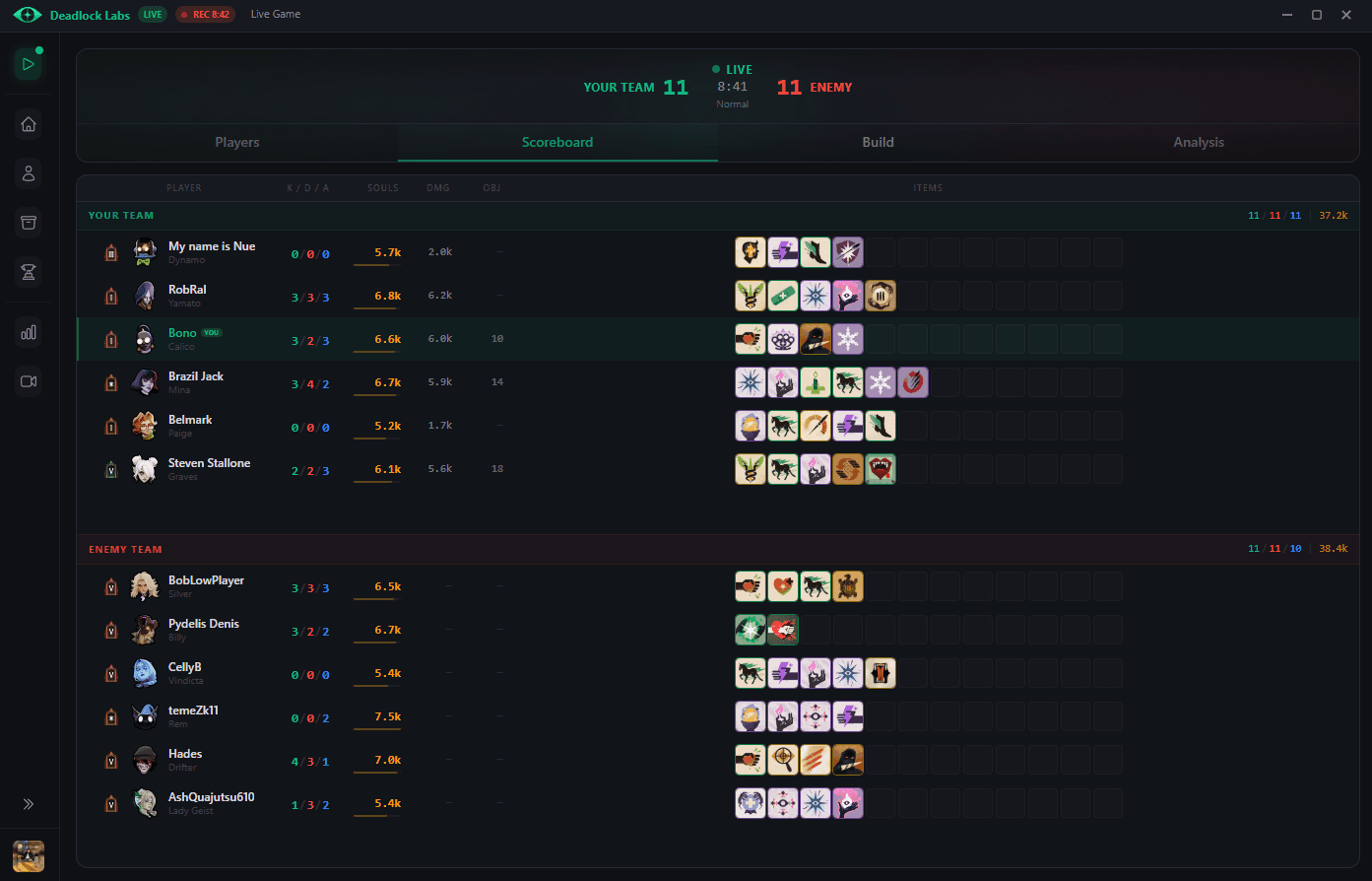The width and height of the screenshot is (1372, 881).
Task: Open the Live Game play icon
Action: pos(28,63)
